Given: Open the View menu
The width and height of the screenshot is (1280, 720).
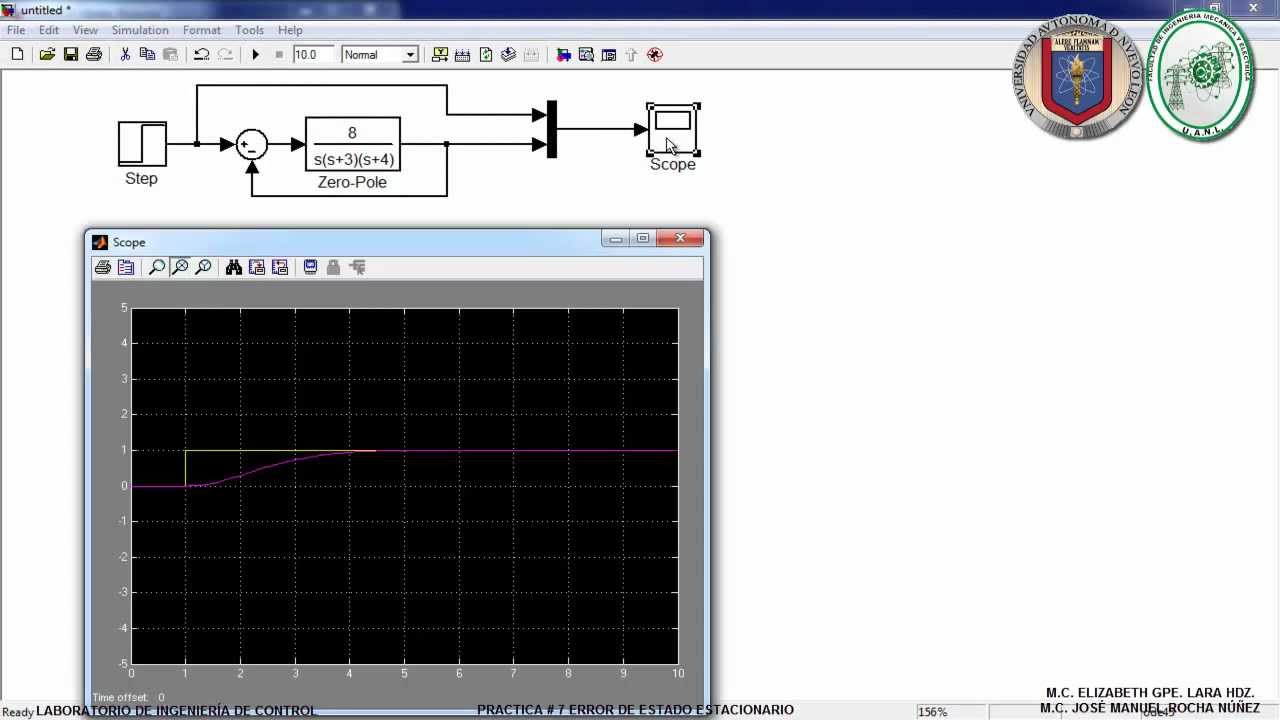Looking at the screenshot, I should (85, 30).
